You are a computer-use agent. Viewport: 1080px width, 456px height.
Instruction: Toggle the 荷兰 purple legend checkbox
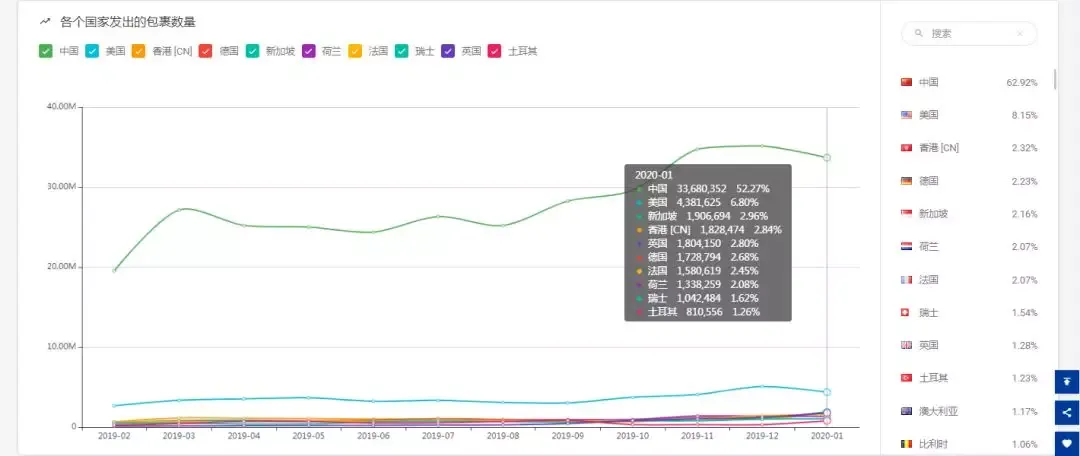tap(309, 51)
